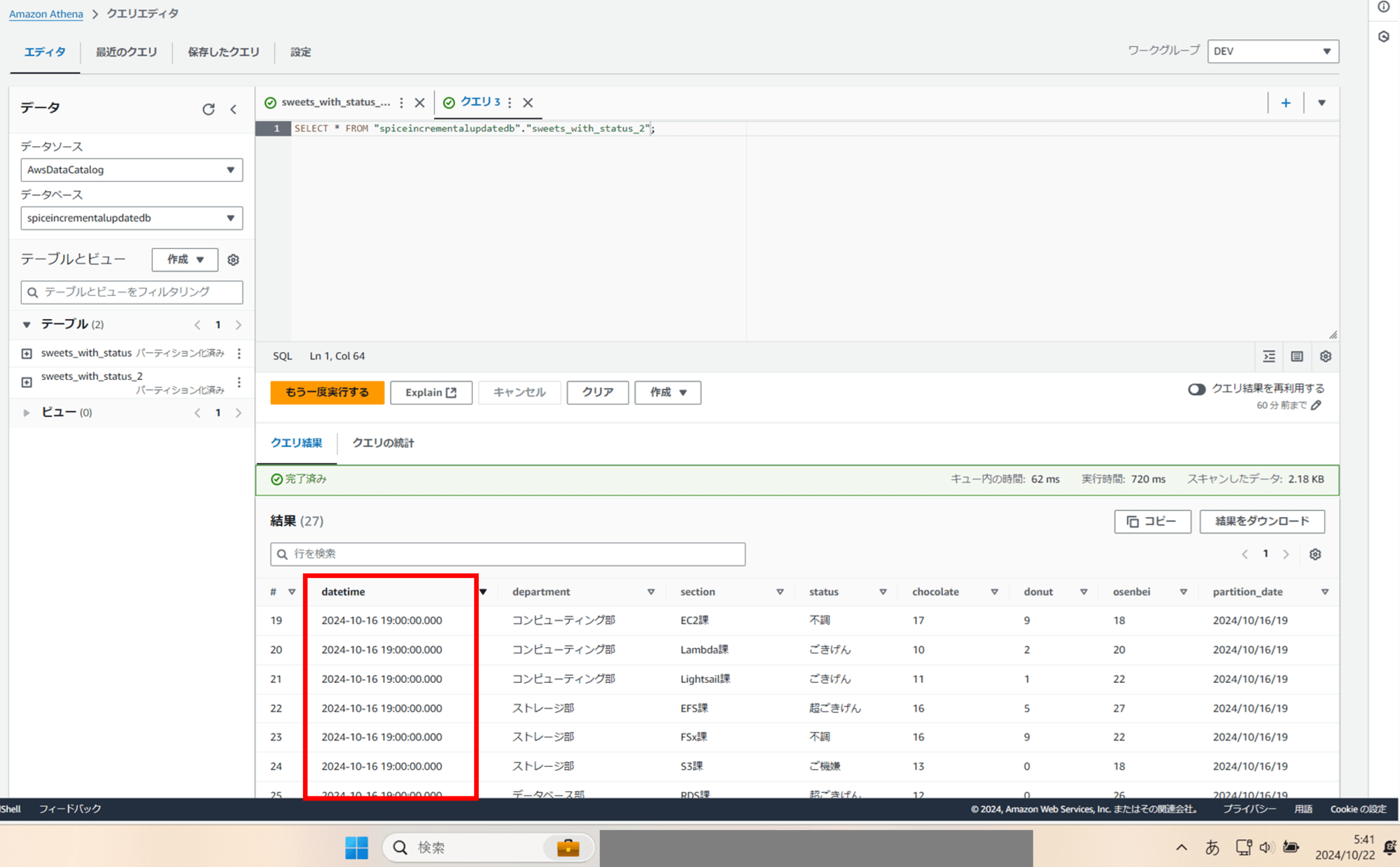The height and width of the screenshot is (867, 1400).
Task: Format the SQL query indentation
Action: coord(1269,356)
